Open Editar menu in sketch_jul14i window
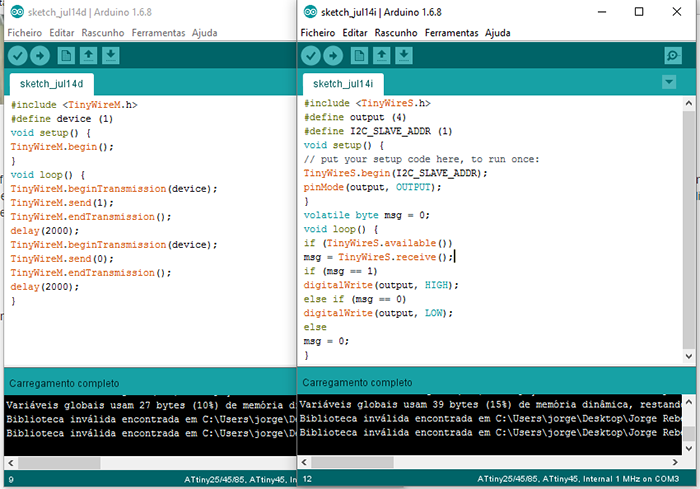This screenshot has width=700, height=489. (355, 33)
